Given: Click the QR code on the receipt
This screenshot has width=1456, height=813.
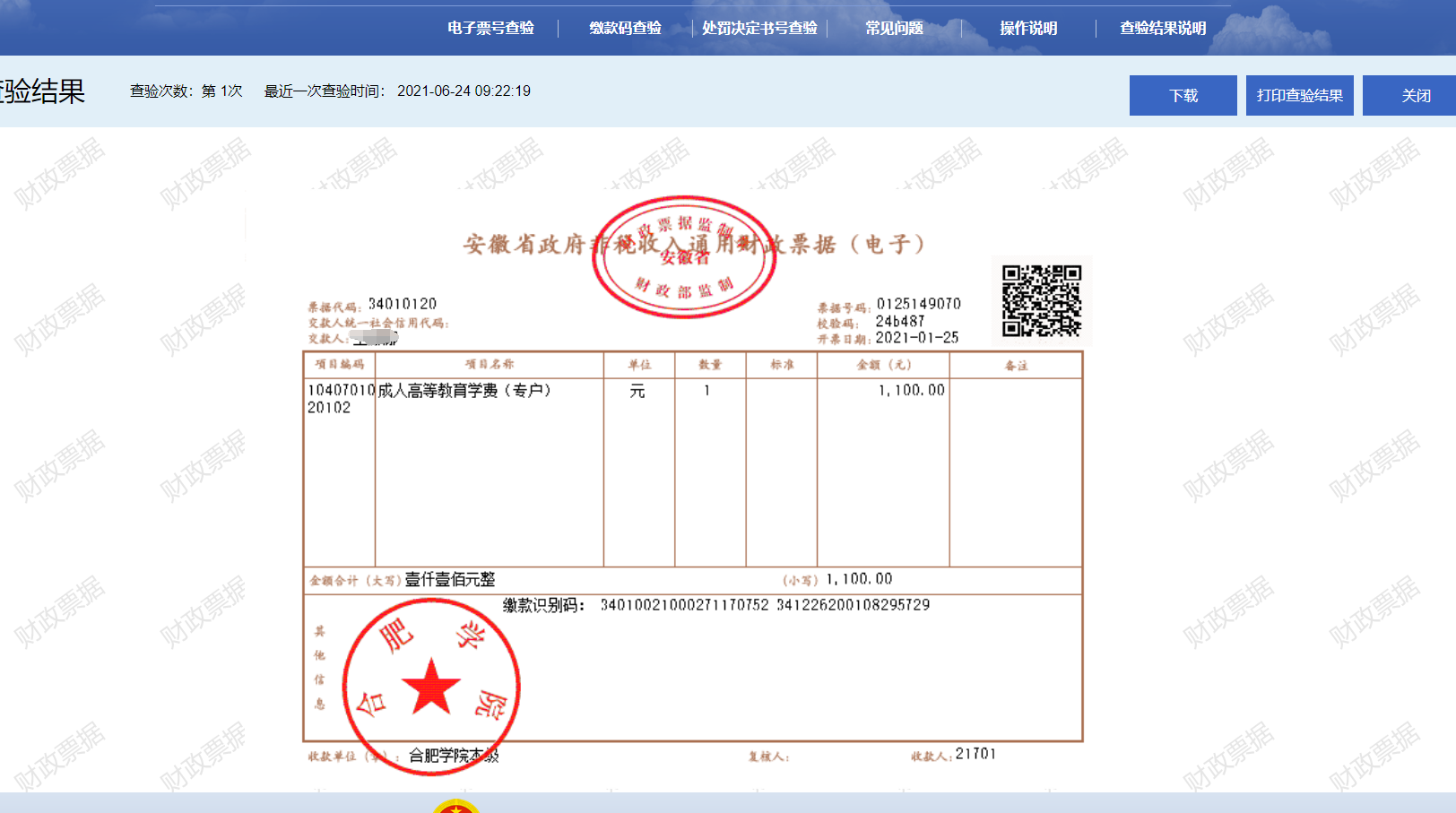Looking at the screenshot, I should click(x=1041, y=301).
